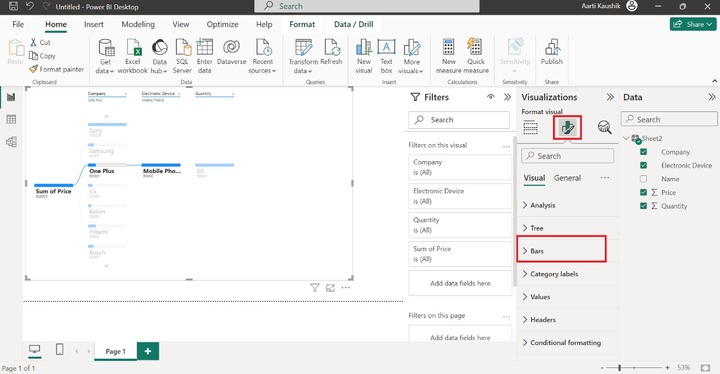Screen dimensions: 720x374
Task: Switch to Model view in left sidebar
Action: (11, 142)
